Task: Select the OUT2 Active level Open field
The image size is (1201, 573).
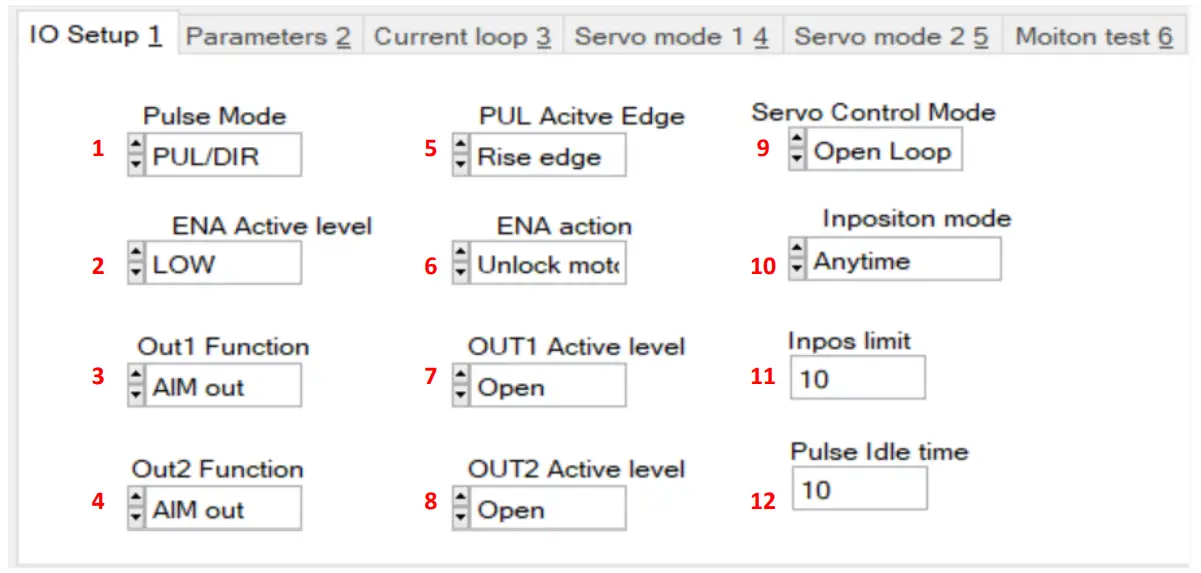Action: pos(548,509)
